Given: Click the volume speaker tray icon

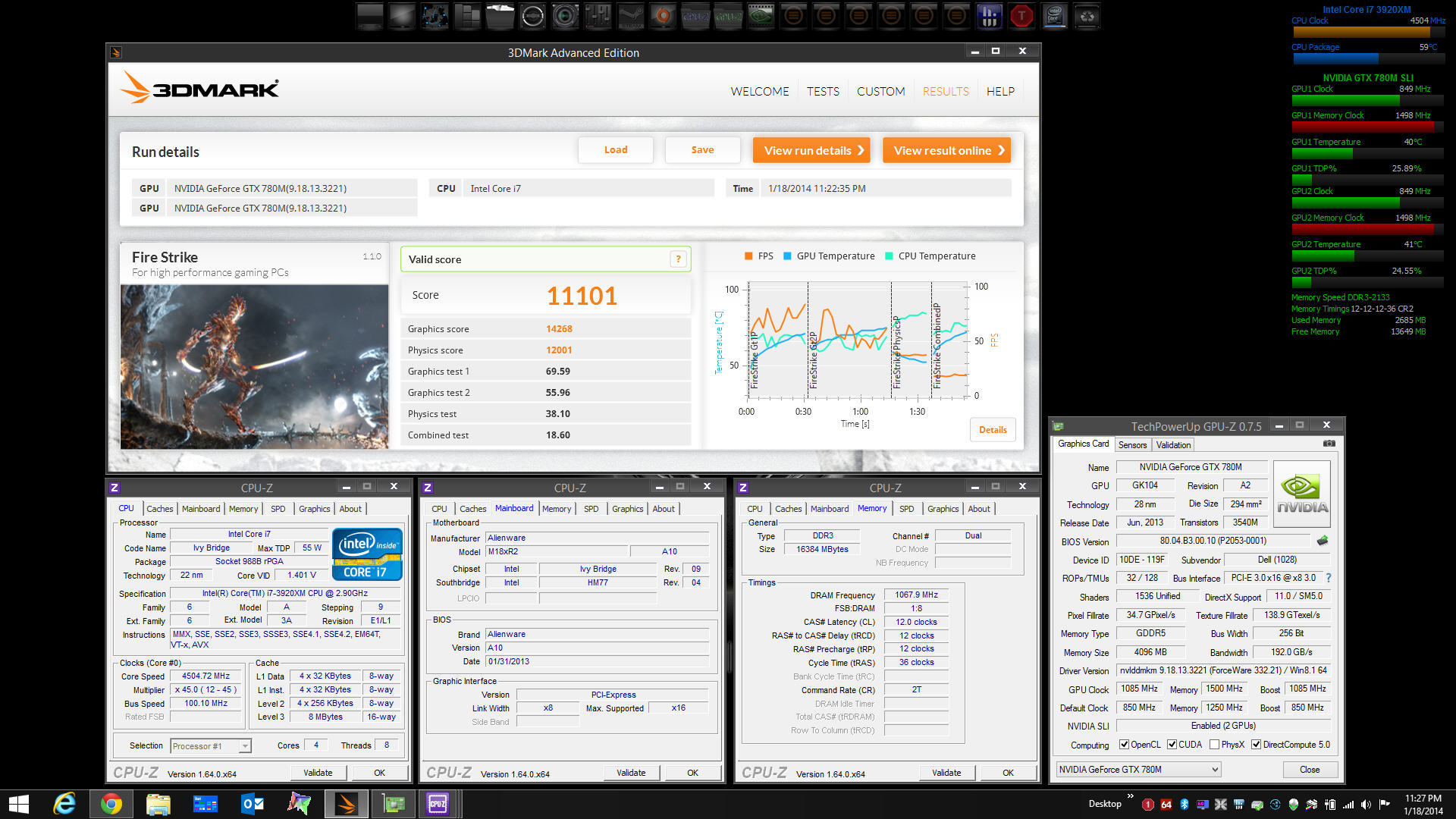Looking at the screenshot, I should [x=1366, y=804].
